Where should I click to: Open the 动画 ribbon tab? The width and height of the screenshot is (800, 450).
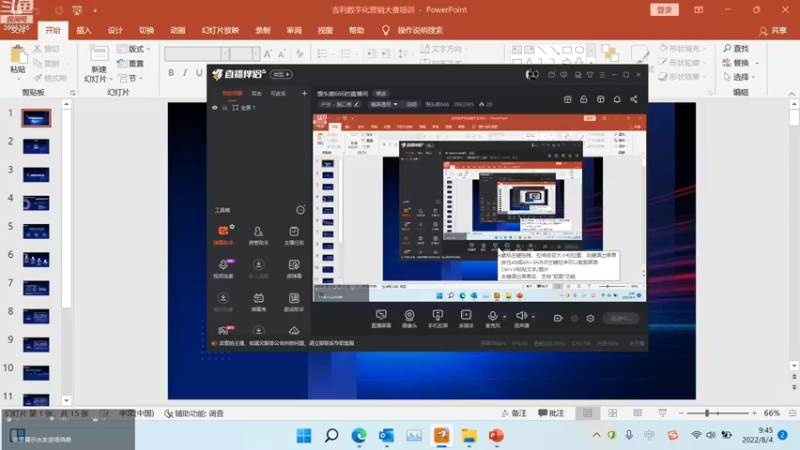178,31
